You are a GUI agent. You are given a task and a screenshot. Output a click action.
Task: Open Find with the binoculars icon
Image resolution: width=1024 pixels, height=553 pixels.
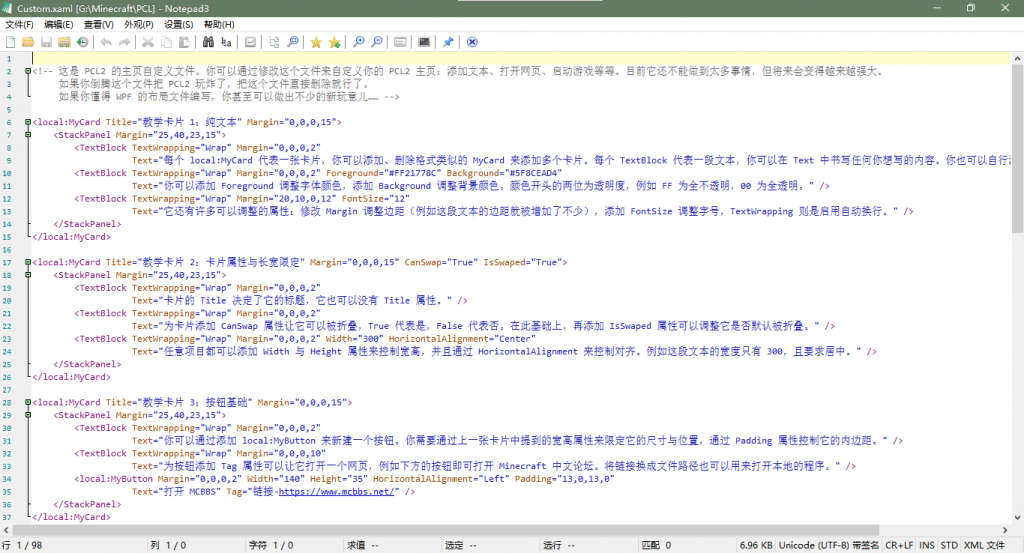208,42
